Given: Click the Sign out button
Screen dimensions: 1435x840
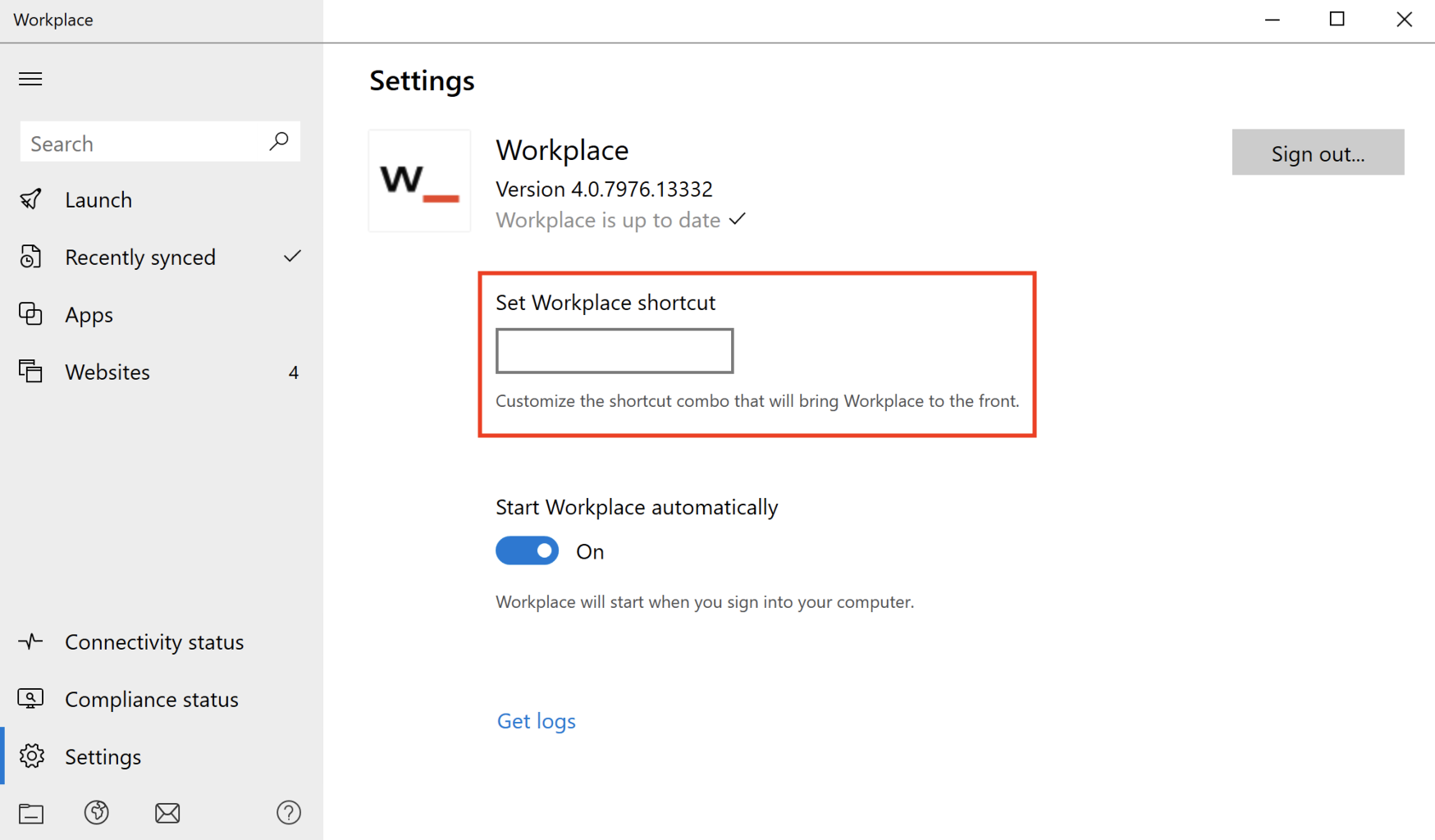Looking at the screenshot, I should [x=1317, y=153].
